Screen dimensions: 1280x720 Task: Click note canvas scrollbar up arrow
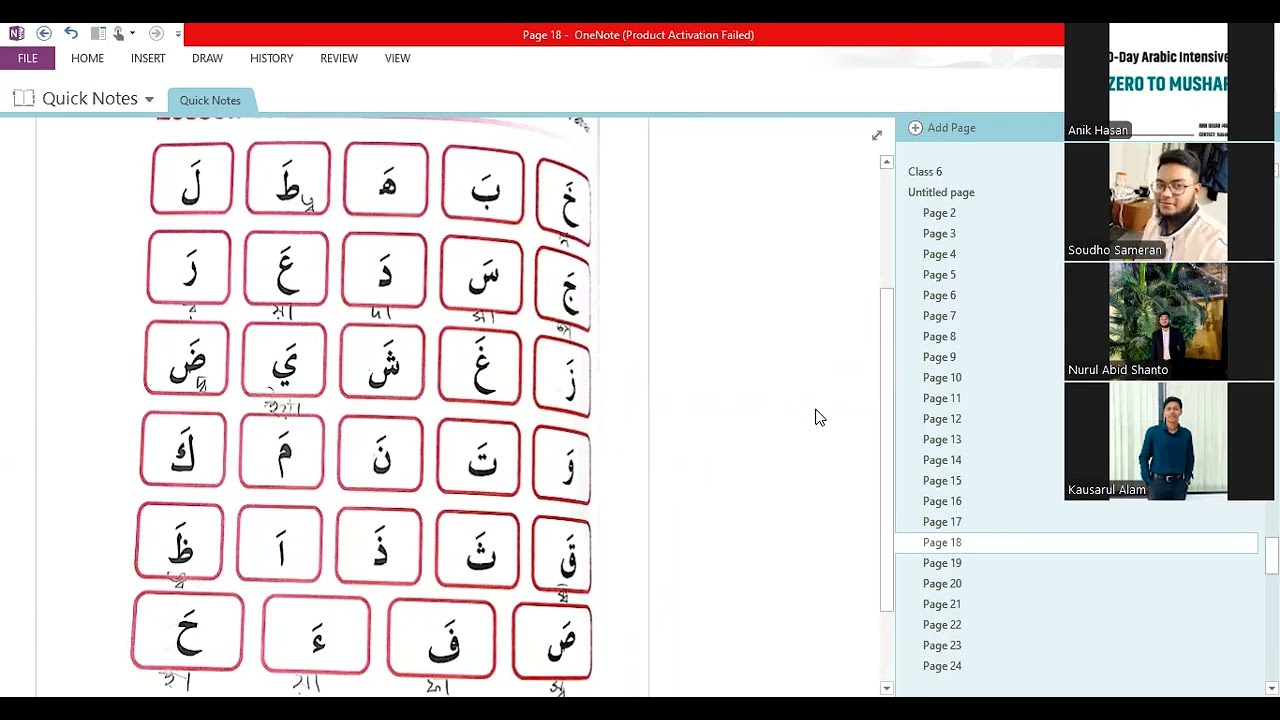tap(886, 162)
